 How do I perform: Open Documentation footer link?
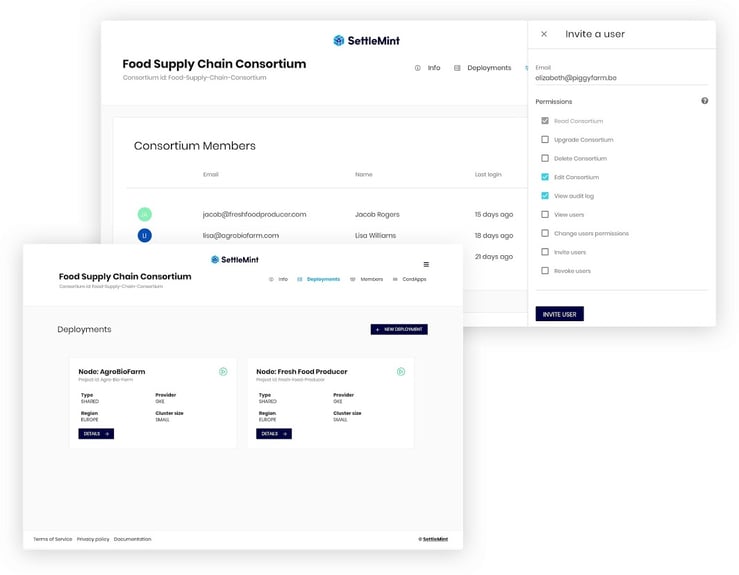click(x=132, y=539)
